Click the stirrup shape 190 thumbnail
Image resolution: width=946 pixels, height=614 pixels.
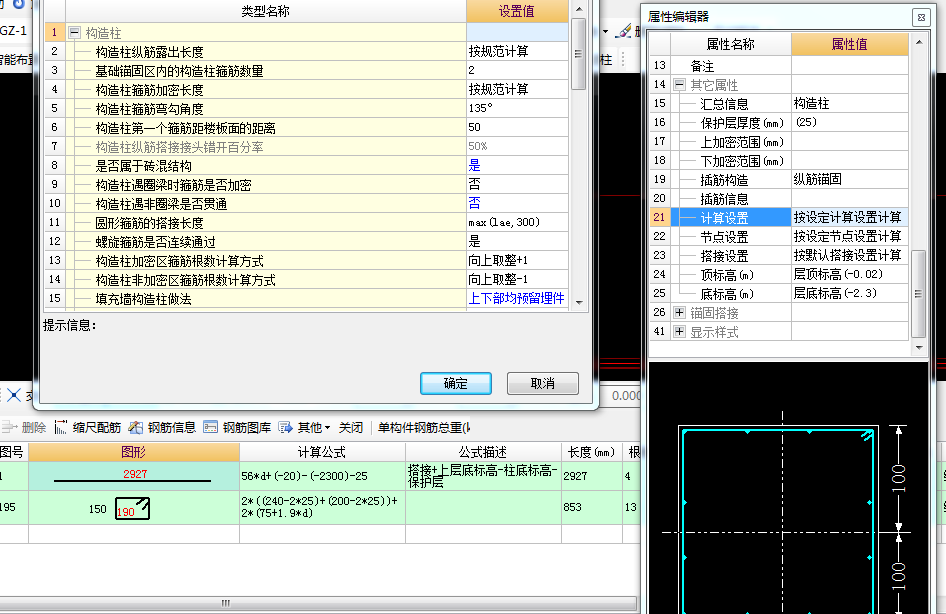(133, 508)
